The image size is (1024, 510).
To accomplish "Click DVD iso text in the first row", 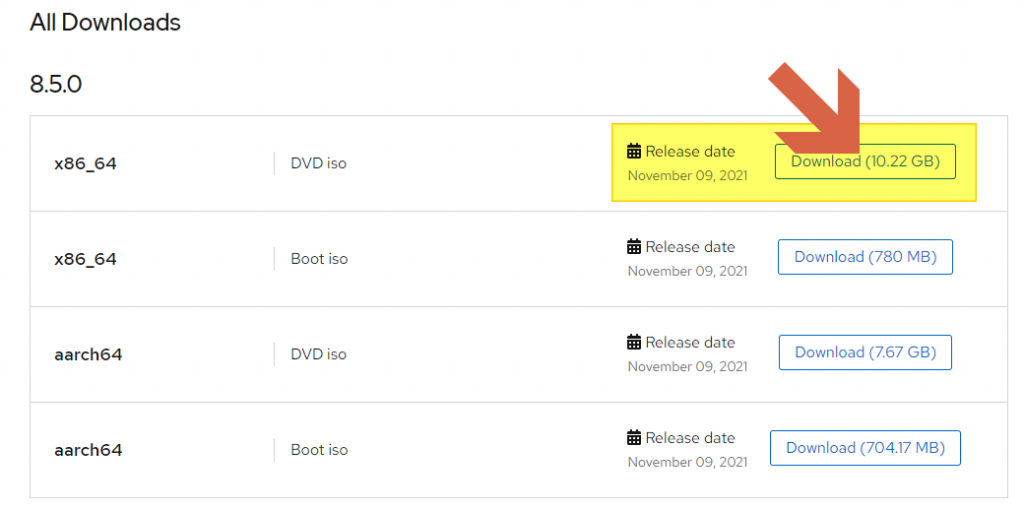I will pyautogui.click(x=318, y=163).
